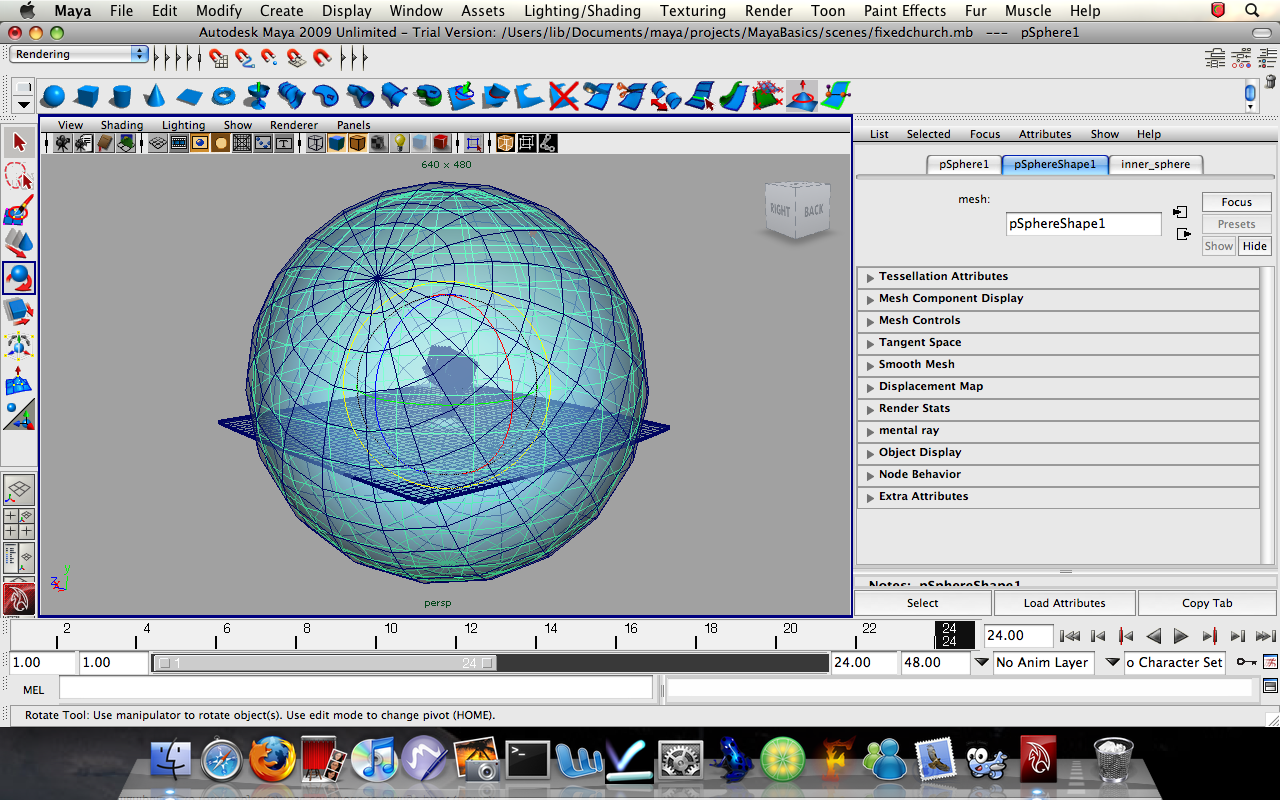
Task: Click the Load Attributes button
Action: point(1064,603)
